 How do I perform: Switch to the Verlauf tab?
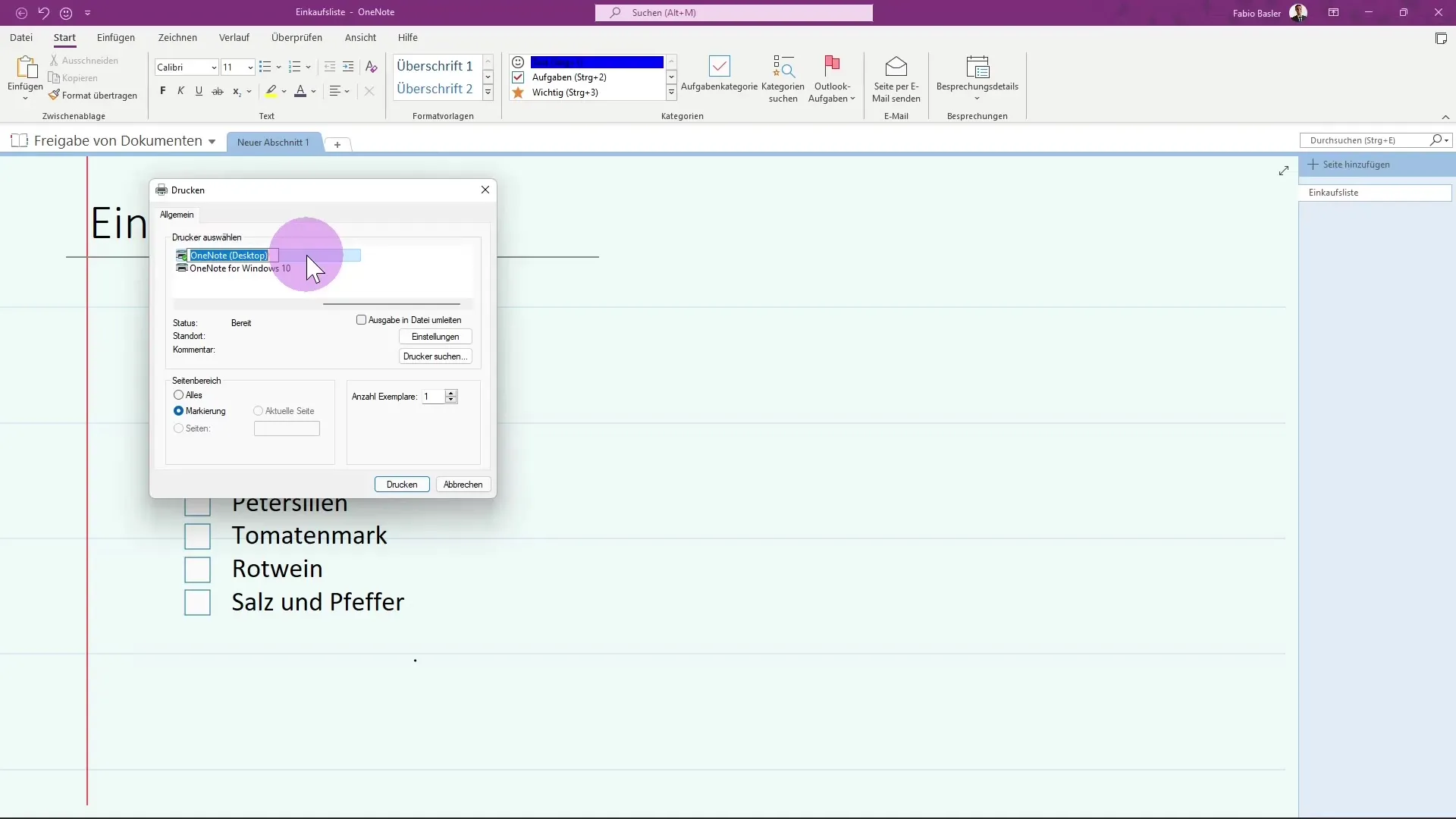pos(234,37)
